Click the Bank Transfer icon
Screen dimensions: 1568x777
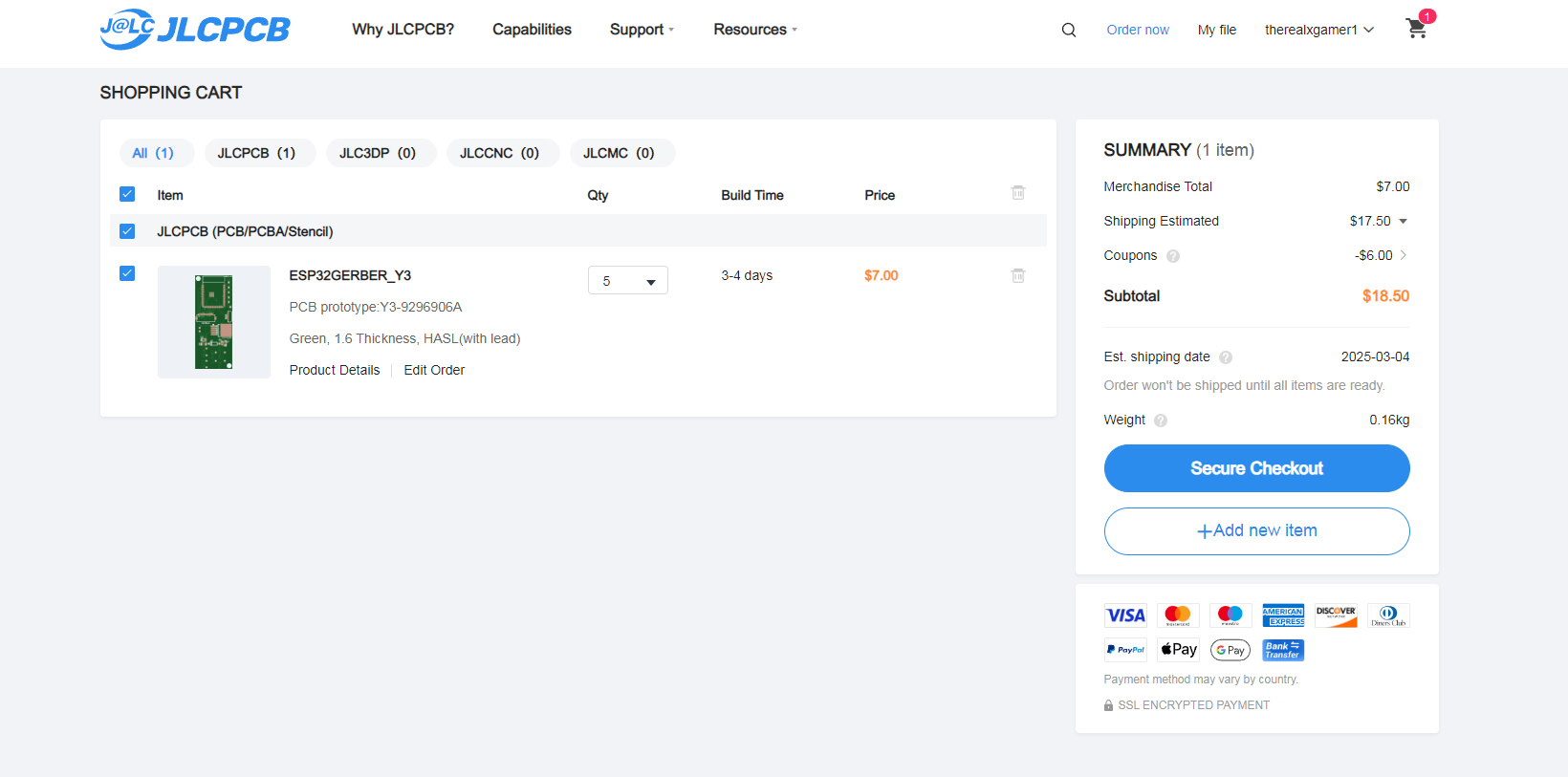[1283, 650]
